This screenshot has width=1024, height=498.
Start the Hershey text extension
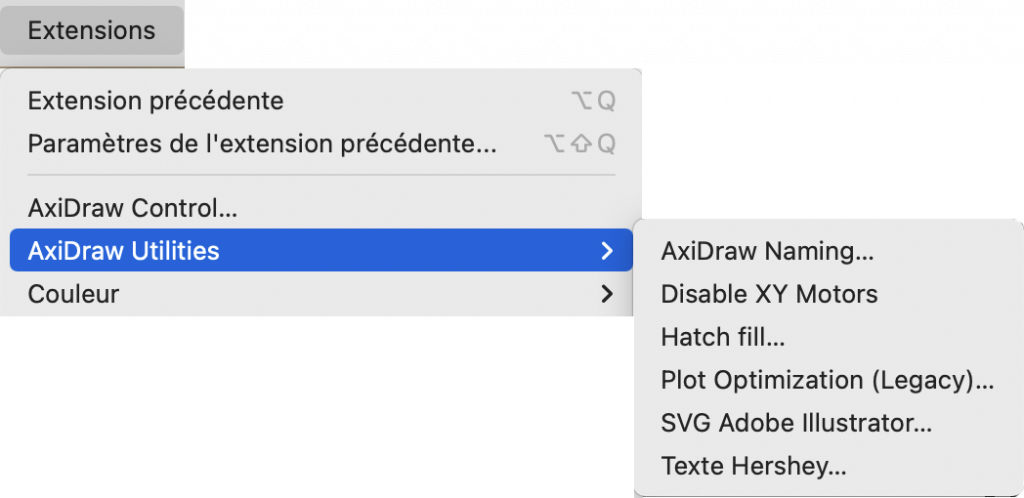tap(753, 466)
